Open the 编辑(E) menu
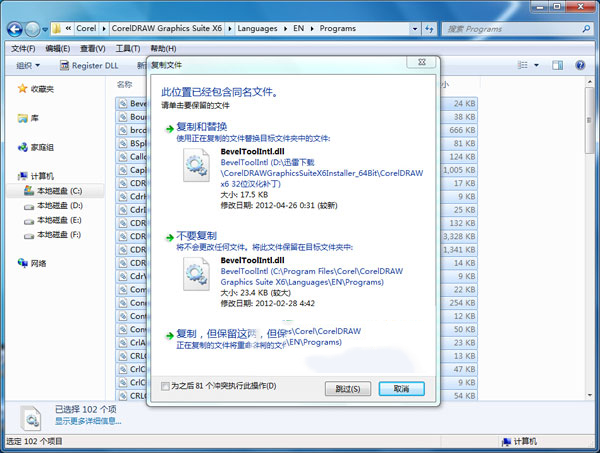The width and height of the screenshot is (600, 453). pos(58,49)
